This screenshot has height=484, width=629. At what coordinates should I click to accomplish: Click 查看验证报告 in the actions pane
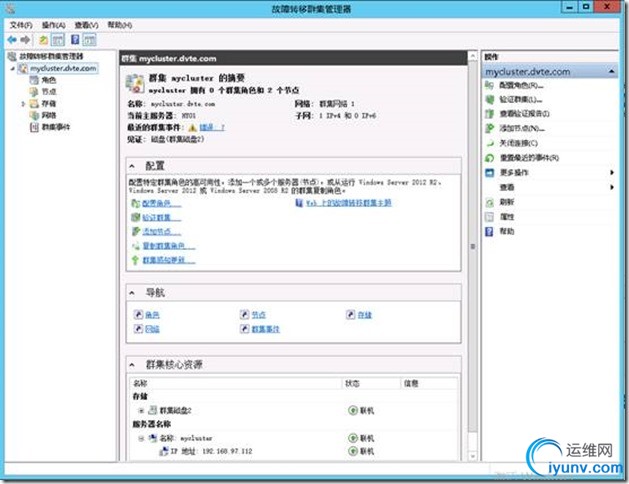(524, 114)
